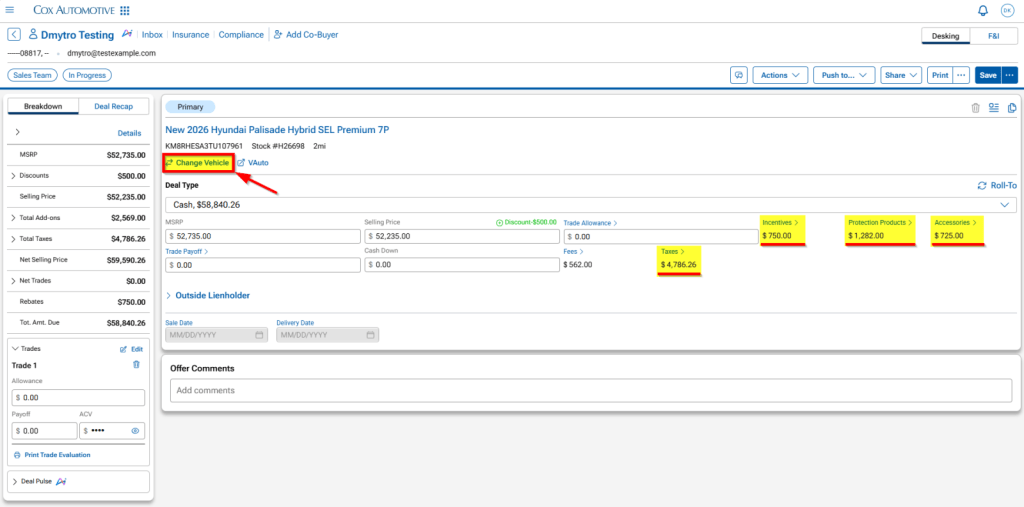This screenshot has height=507, width=1024.
Task: Expand the Total Taxes row
Action: pyautogui.click(x=14, y=239)
